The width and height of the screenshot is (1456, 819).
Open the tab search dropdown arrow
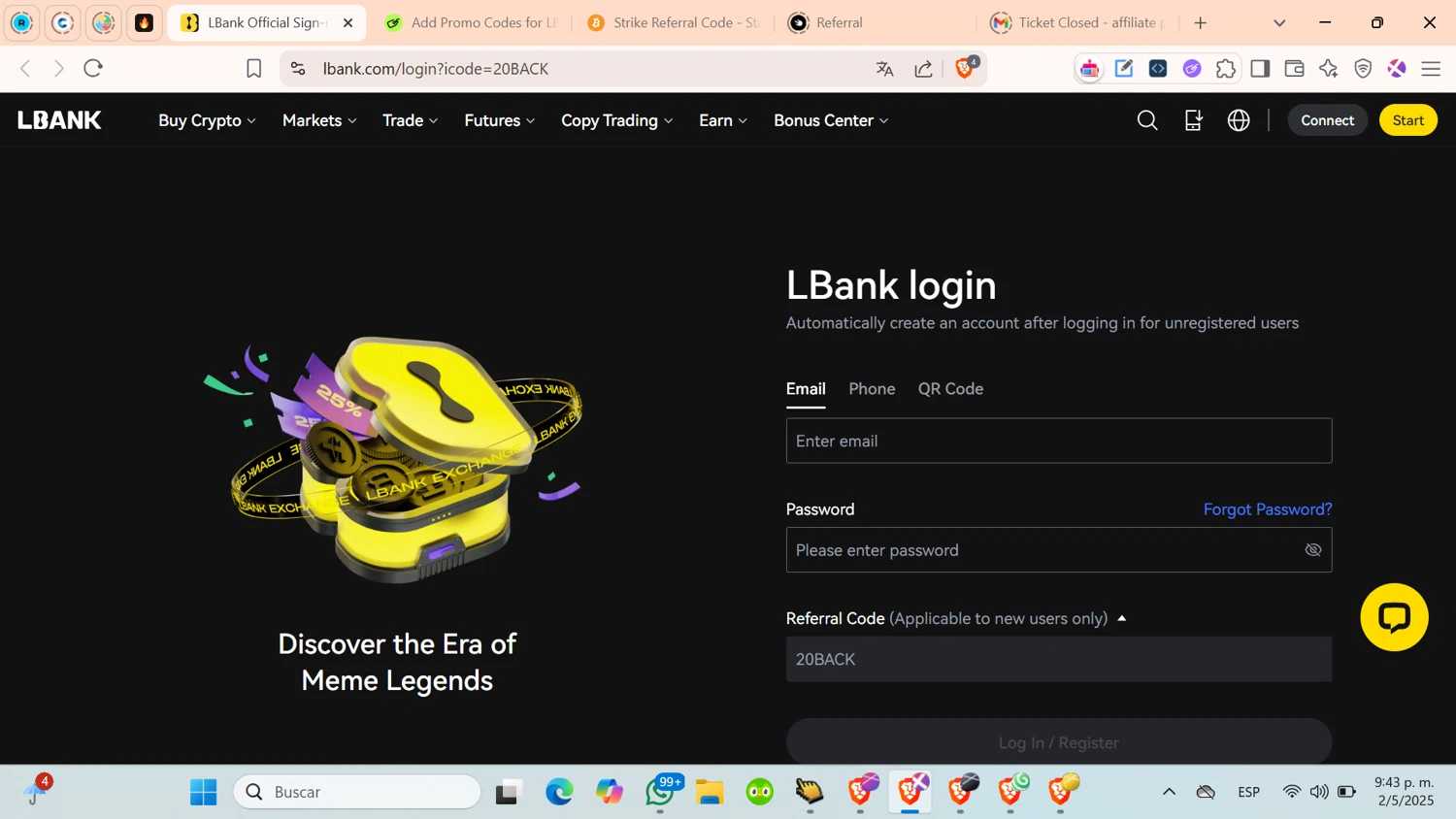tap(1279, 22)
